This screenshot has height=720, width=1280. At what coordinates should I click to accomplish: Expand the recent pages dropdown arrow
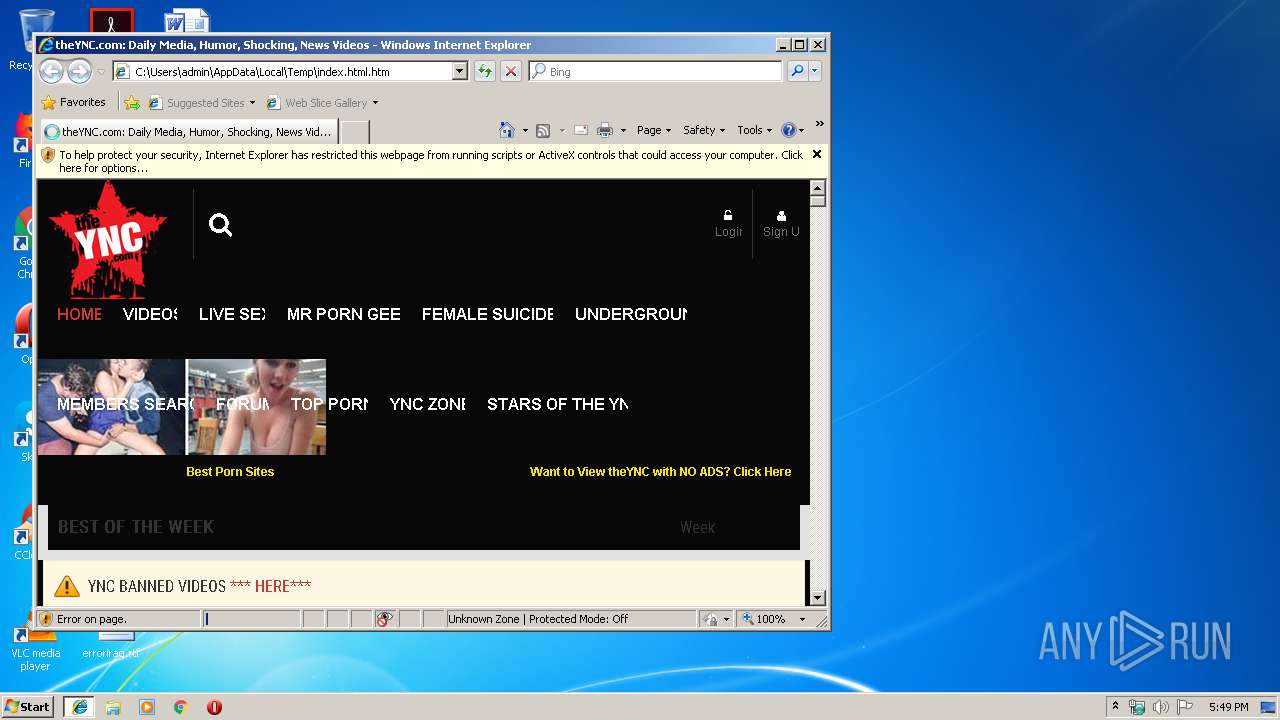point(101,72)
